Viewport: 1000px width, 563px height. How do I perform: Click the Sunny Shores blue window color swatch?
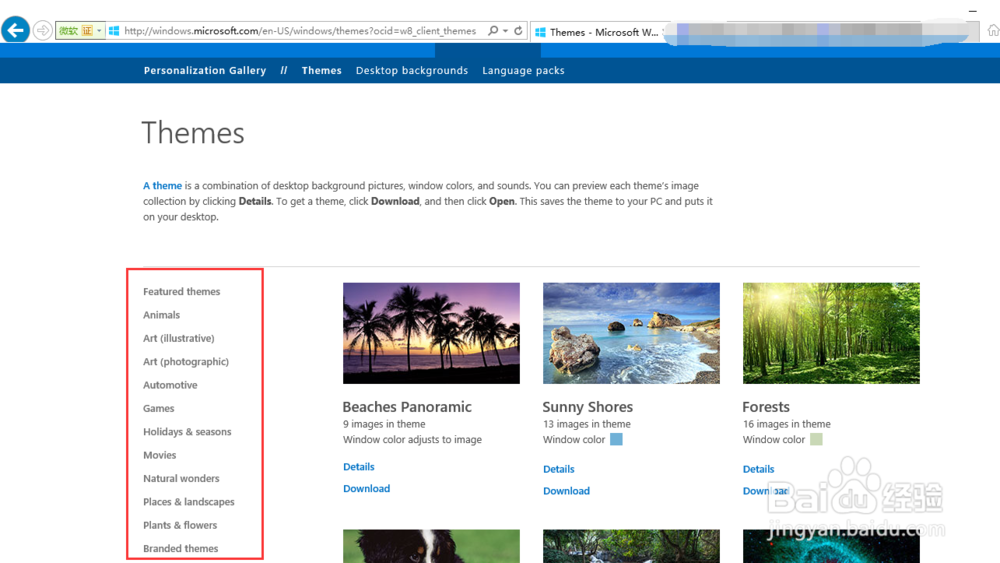pos(616,439)
